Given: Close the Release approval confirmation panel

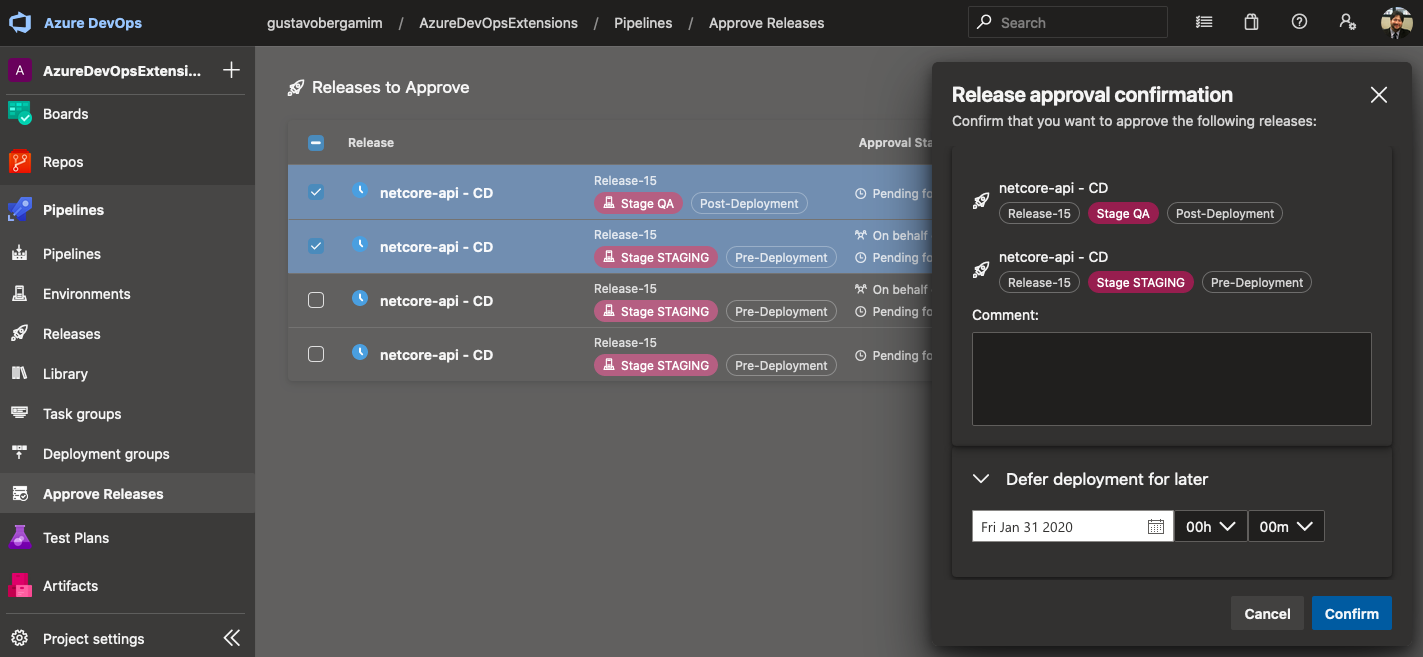Looking at the screenshot, I should (x=1378, y=95).
